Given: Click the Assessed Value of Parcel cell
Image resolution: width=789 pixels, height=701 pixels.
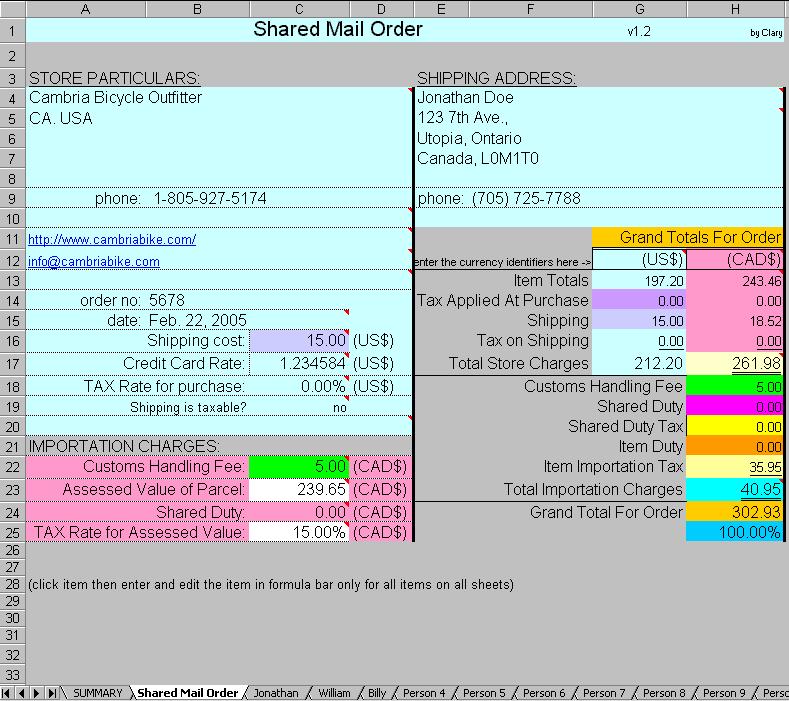Looking at the screenshot, I should (x=299, y=489).
